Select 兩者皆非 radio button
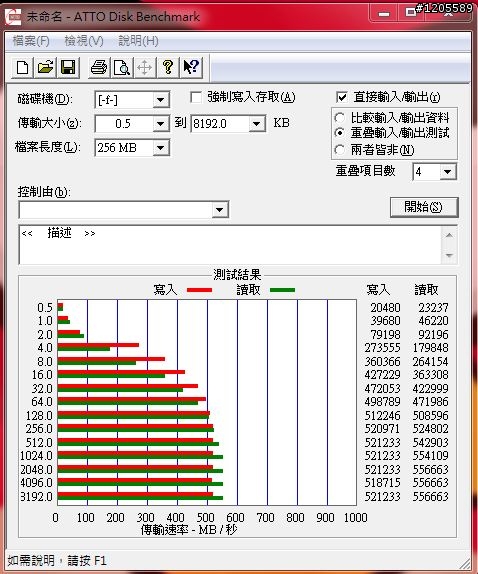 [x=340, y=149]
